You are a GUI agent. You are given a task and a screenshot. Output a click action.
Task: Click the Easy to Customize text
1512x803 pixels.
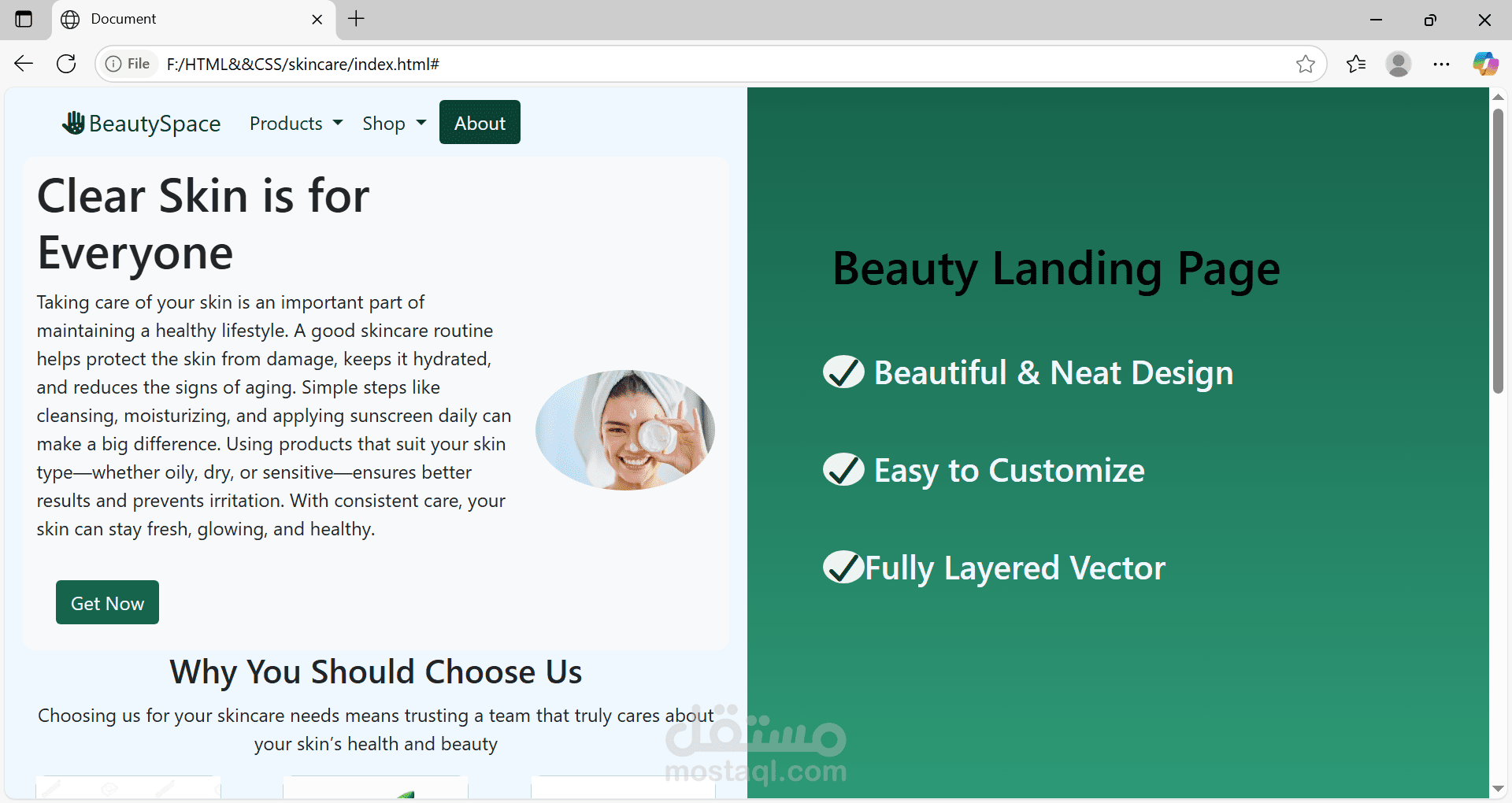tap(1009, 471)
